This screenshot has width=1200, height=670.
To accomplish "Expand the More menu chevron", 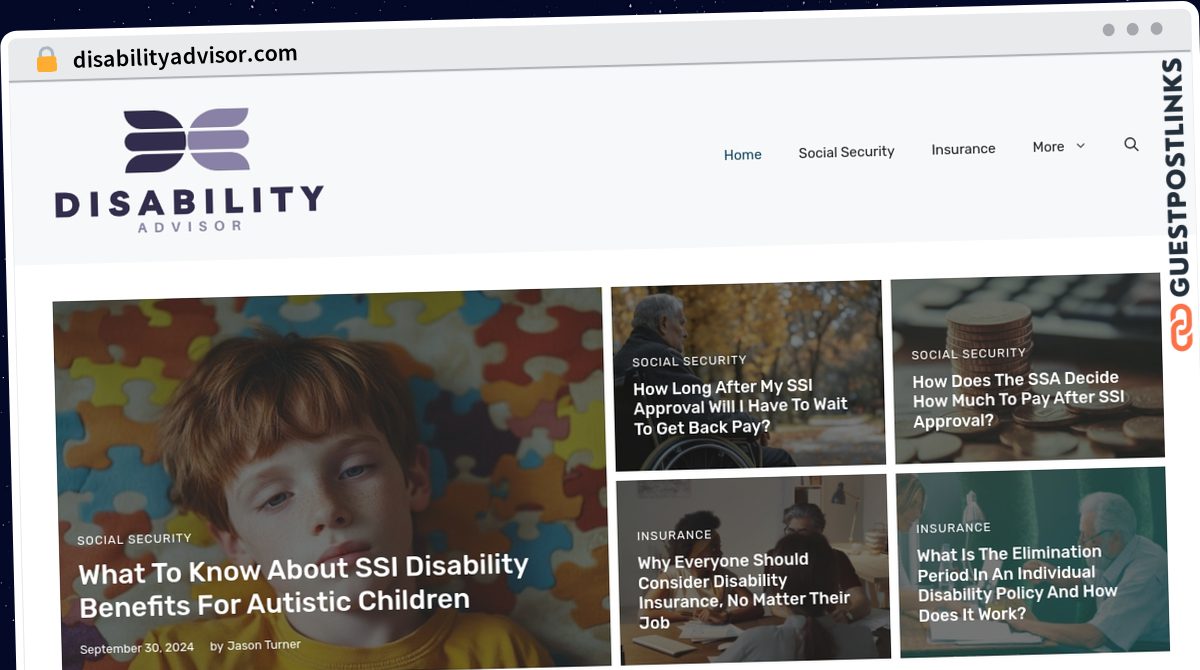I will click(1080, 146).
